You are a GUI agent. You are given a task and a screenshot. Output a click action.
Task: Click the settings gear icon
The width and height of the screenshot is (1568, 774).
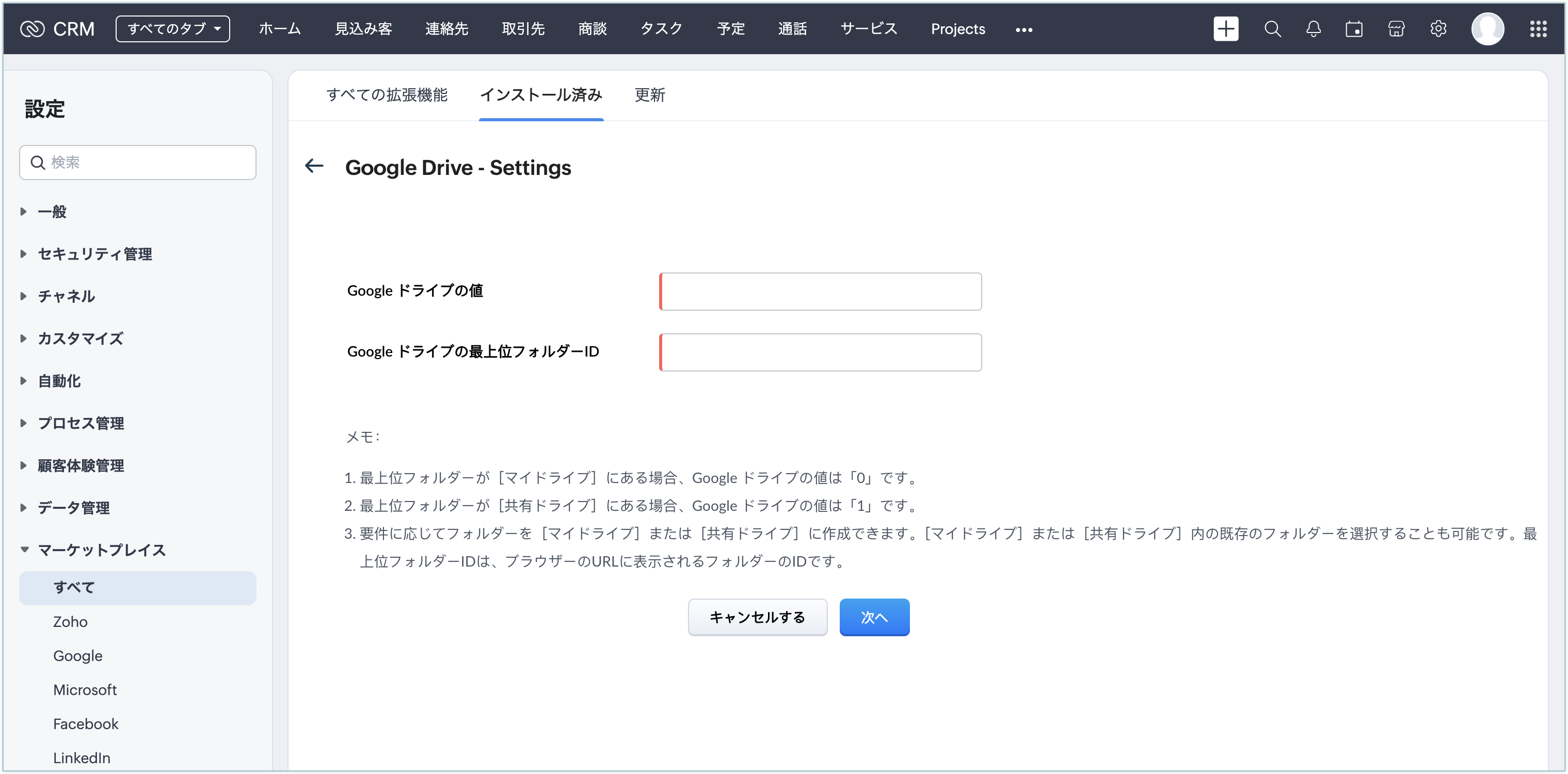1438,28
